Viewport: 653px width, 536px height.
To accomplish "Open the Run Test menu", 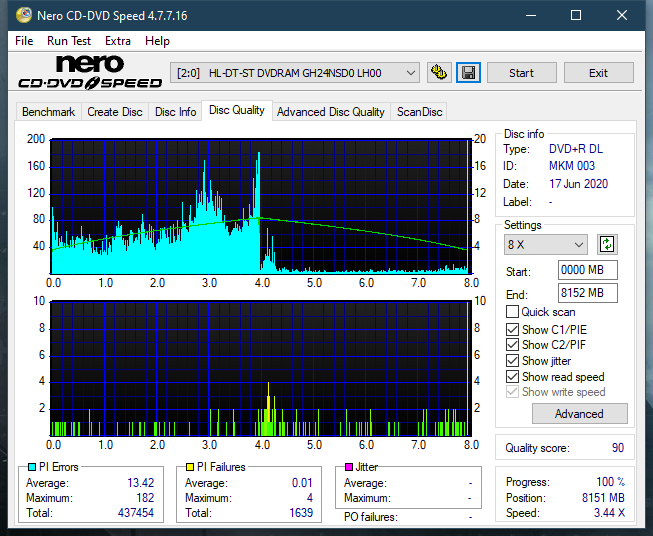I will 69,41.
